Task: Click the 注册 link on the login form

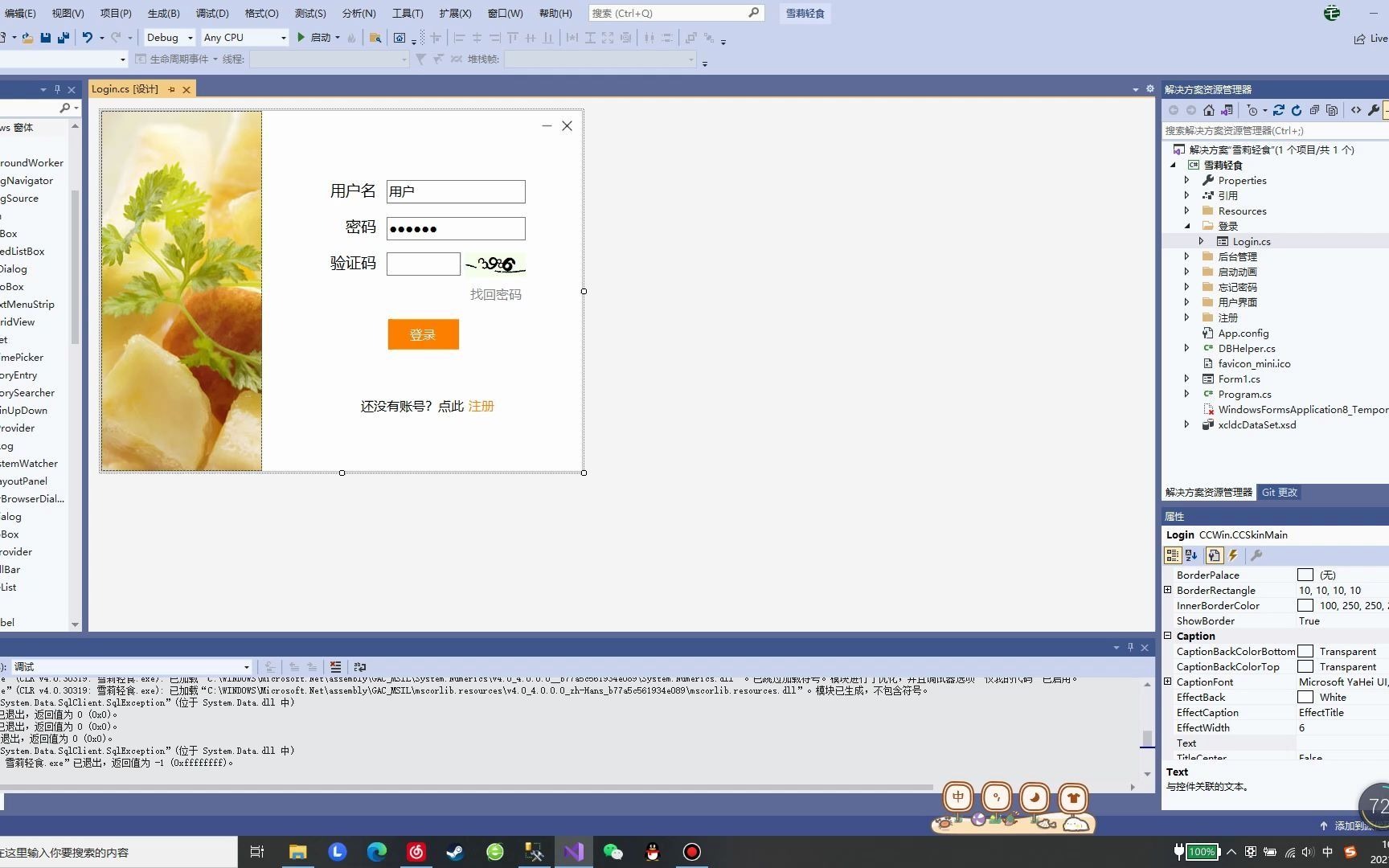Action: (x=481, y=406)
